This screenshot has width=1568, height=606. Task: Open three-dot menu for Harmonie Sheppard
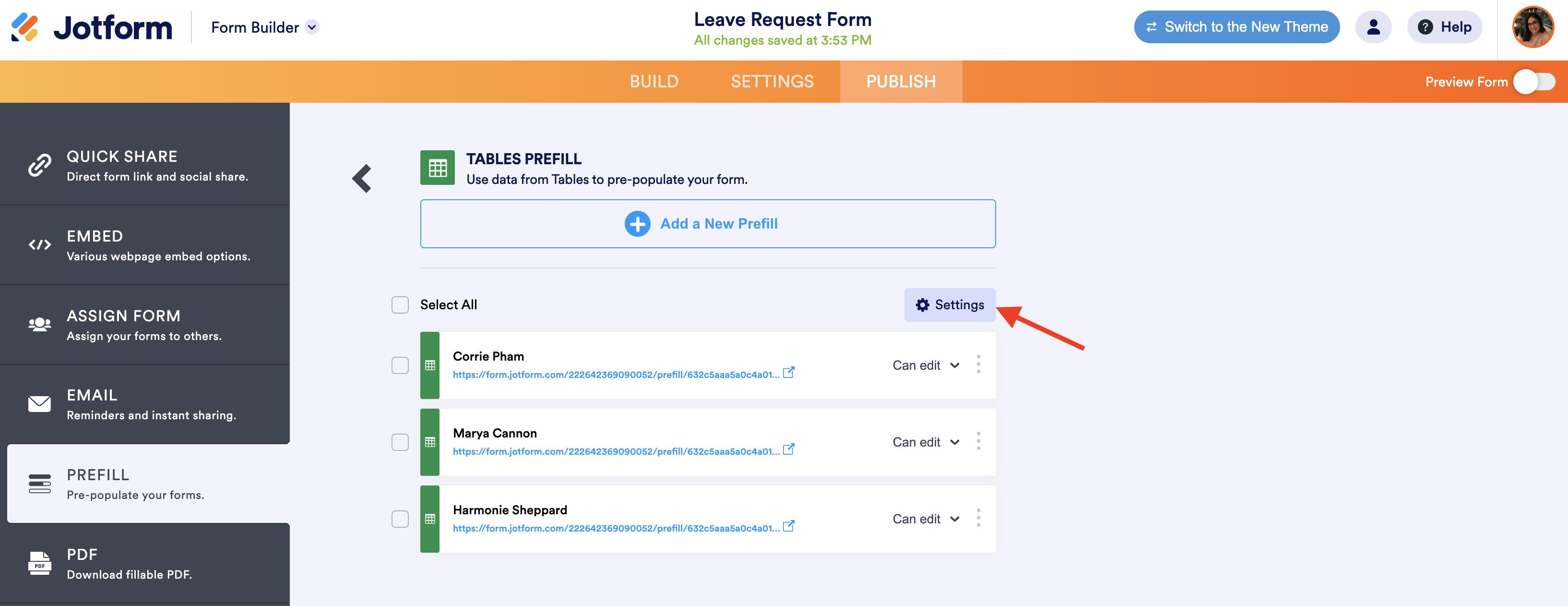click(978, 518)
